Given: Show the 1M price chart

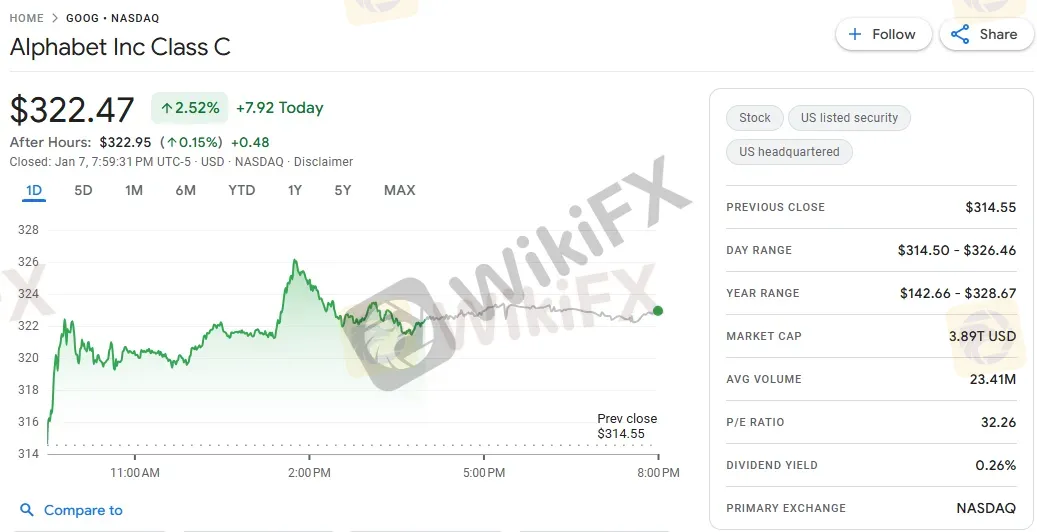Looking at the screenshot, I should 134,190.
